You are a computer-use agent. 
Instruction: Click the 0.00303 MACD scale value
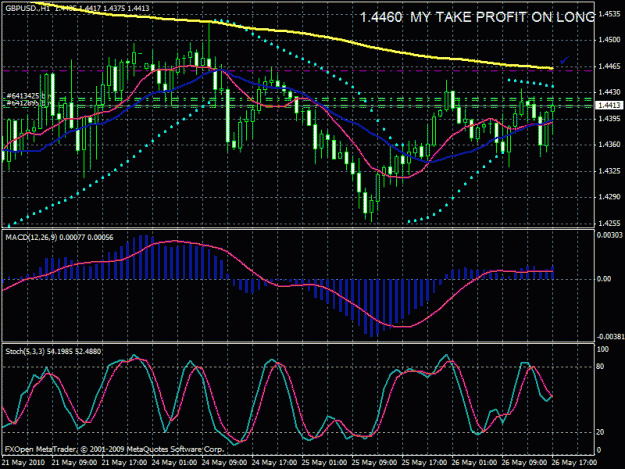(x=609, y=235)
